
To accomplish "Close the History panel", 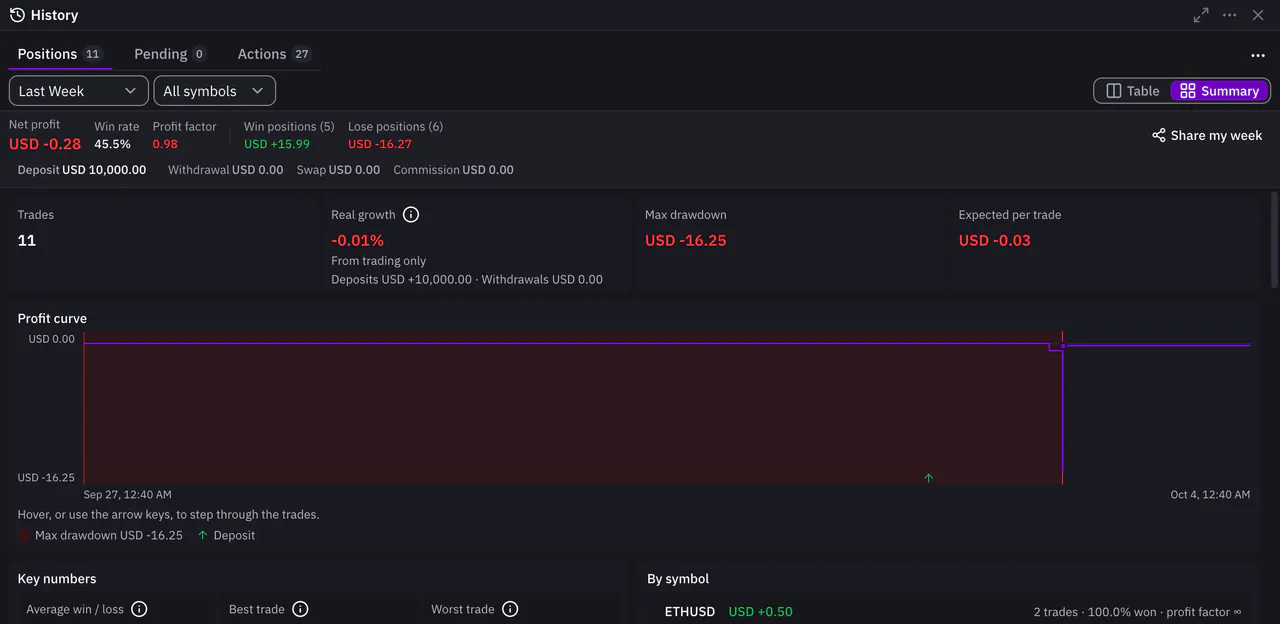I will point(1258,15).
